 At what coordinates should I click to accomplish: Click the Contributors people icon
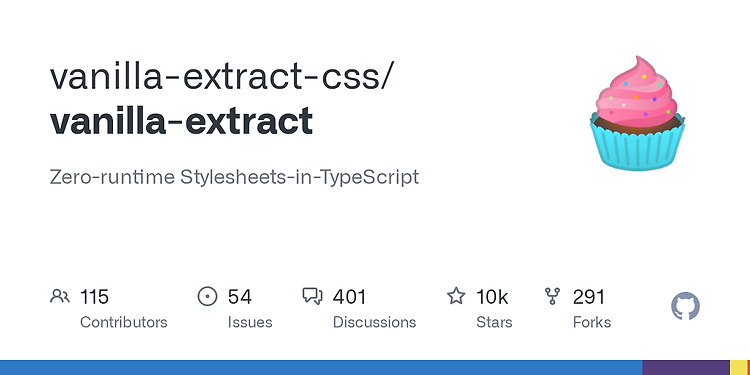coord(60,297)
